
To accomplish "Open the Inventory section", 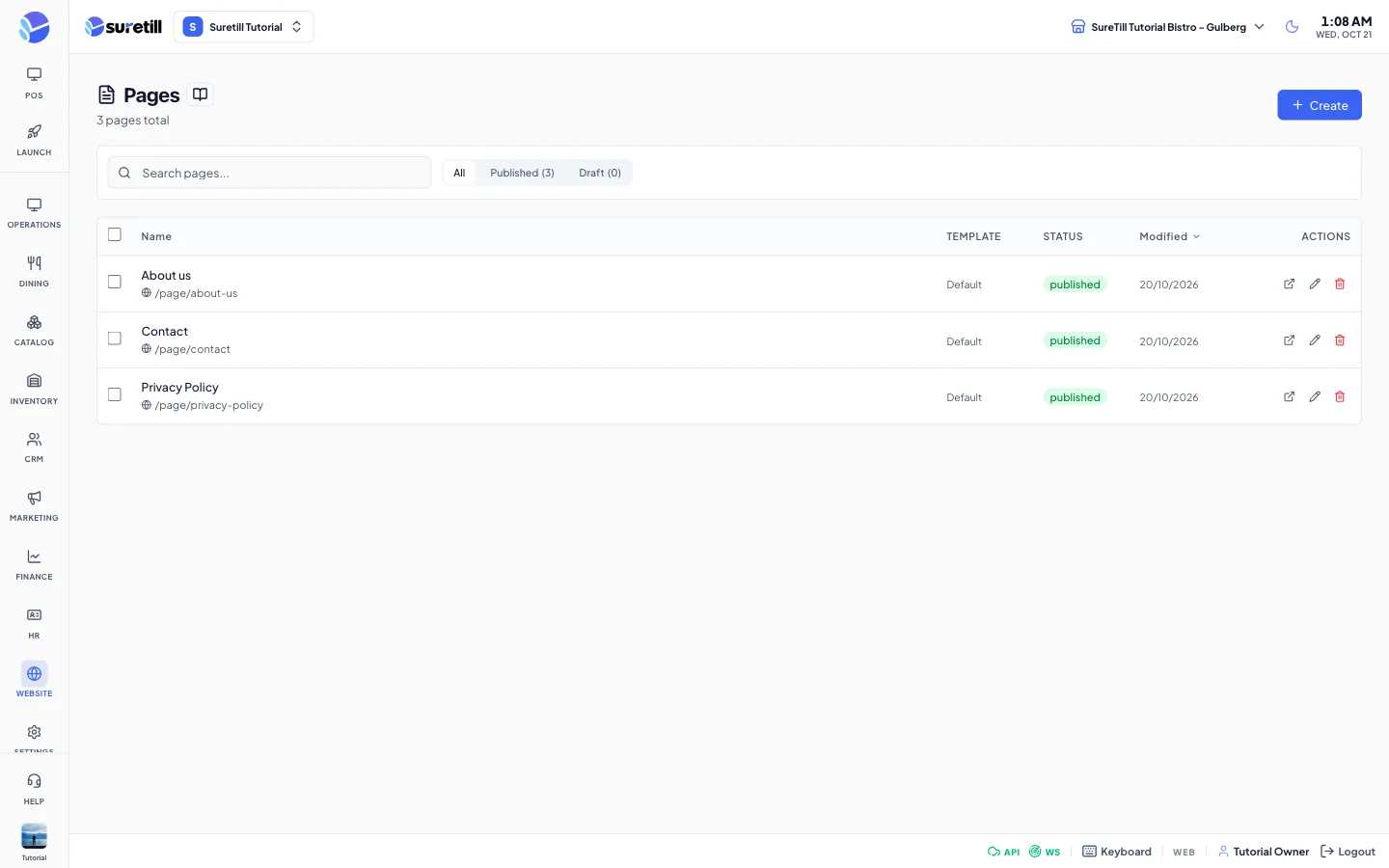I will (x=34, y=390).
